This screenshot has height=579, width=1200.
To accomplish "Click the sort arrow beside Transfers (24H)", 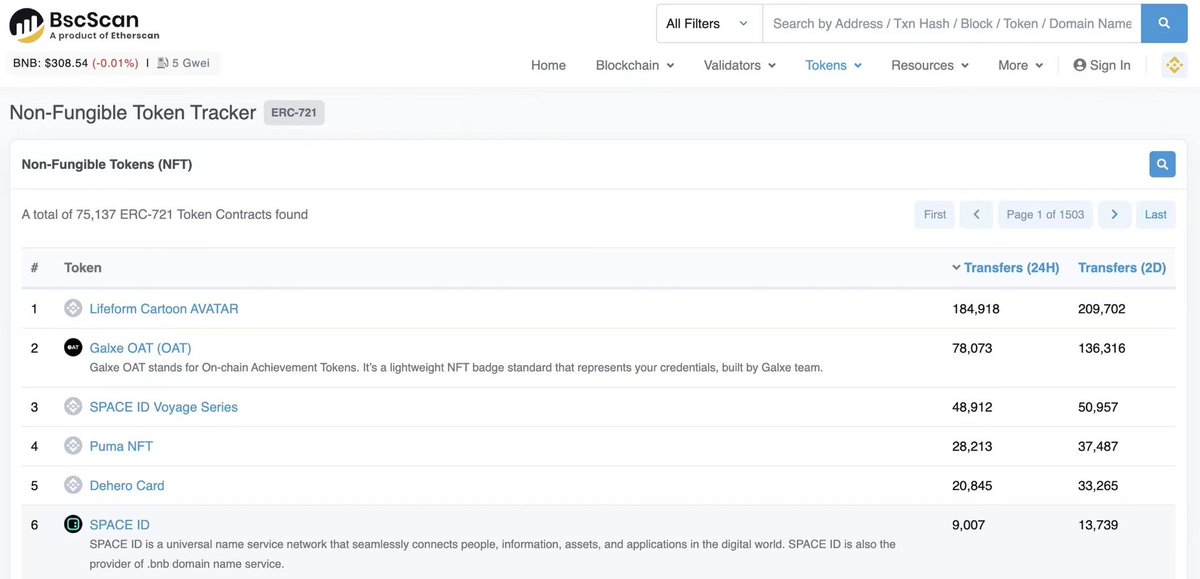I will click(956, 268).
